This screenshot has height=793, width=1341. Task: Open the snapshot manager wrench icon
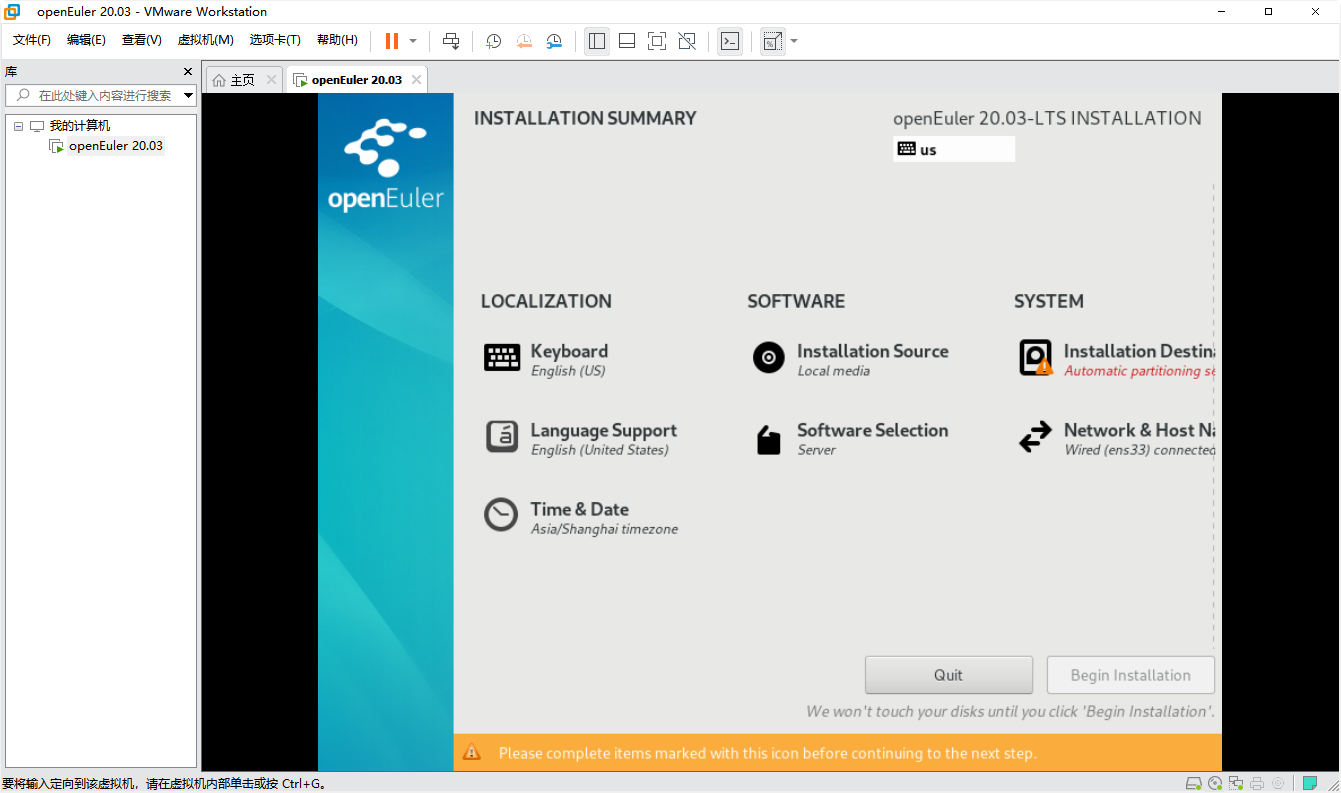click(x=554, y=41)
